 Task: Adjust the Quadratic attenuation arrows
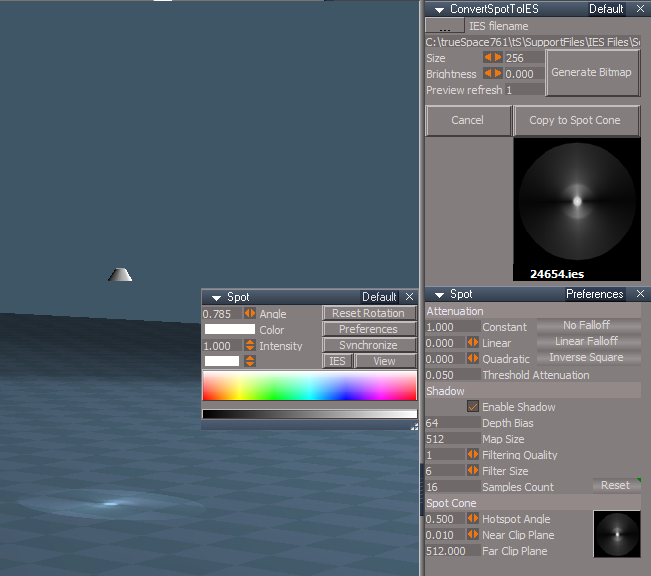472,358
